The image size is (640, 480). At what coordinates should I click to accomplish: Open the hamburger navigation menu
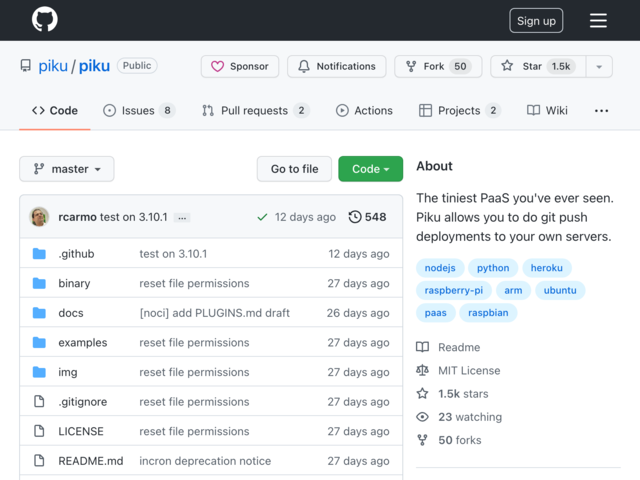click(x=598, y=20)
